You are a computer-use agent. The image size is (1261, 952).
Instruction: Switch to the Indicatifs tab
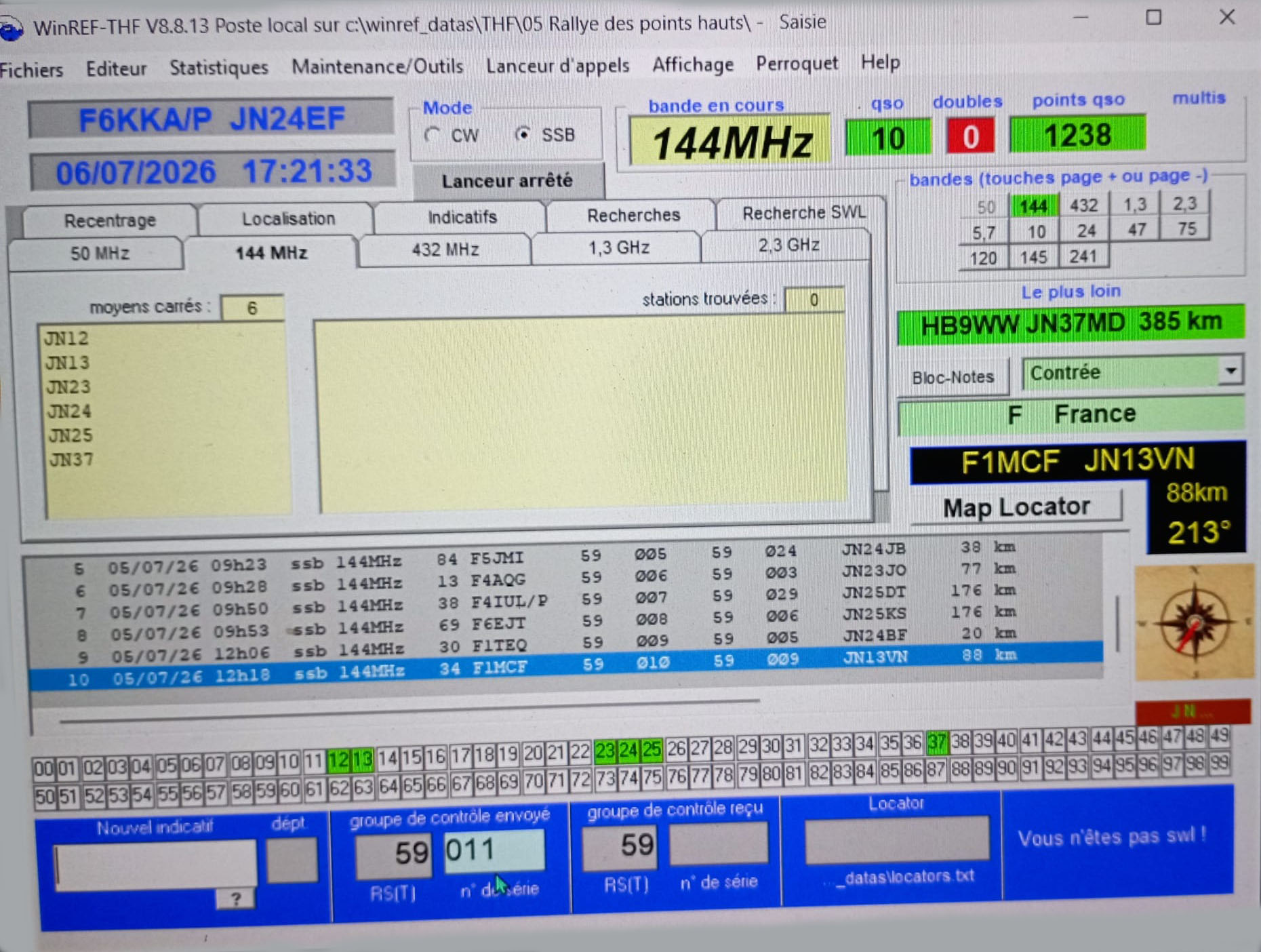(x=462, y=216)
